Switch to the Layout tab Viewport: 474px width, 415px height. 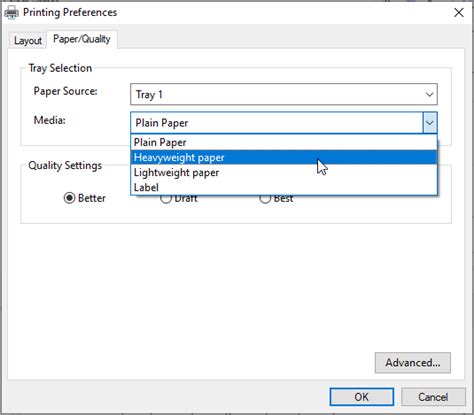[28, 41]
